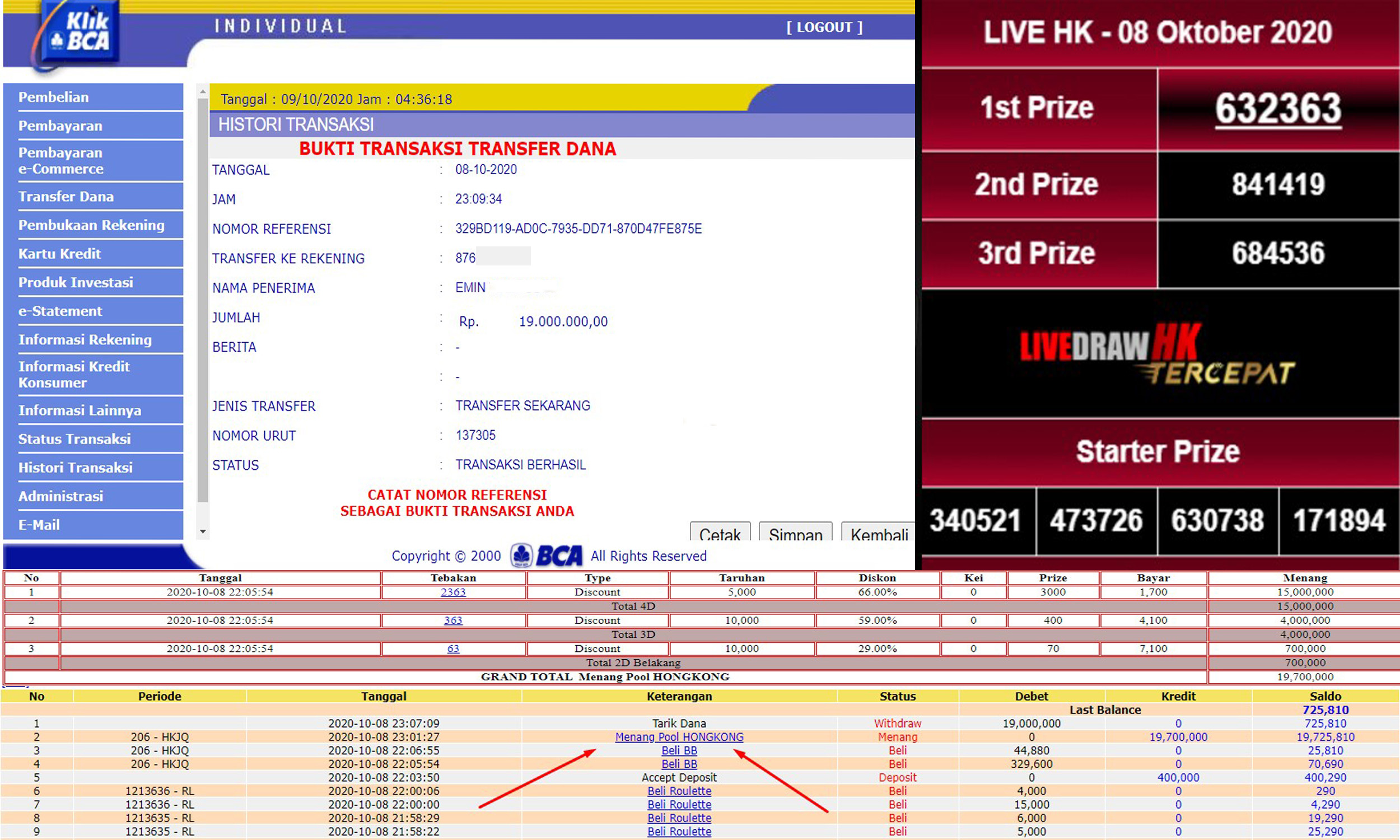Open Informasi Lainnya menu
Image resolution: width=1400 pixels, height=840 pixels.
94,410
